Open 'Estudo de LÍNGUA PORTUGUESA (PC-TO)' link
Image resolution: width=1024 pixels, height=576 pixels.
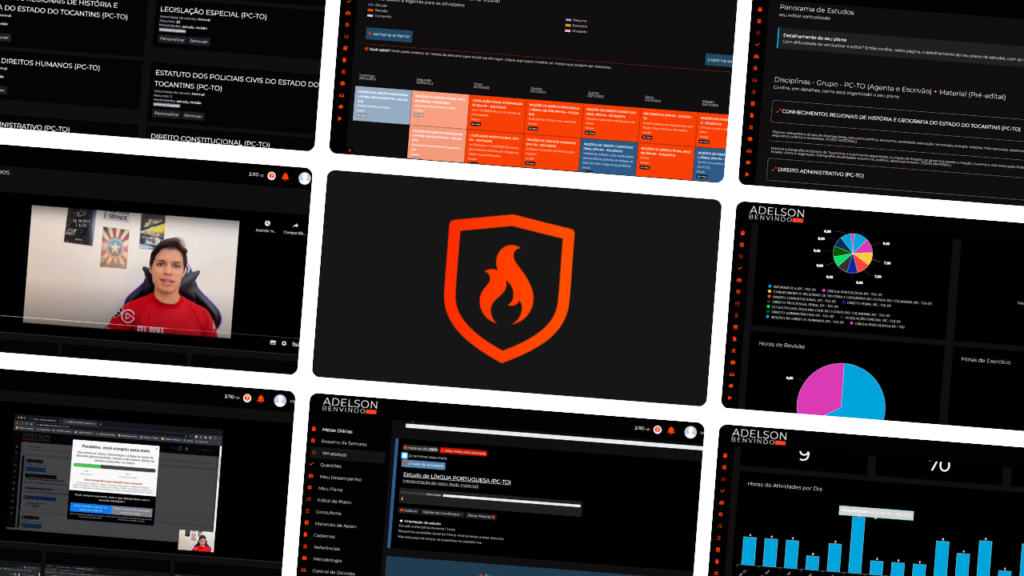(x=457, y=479)
